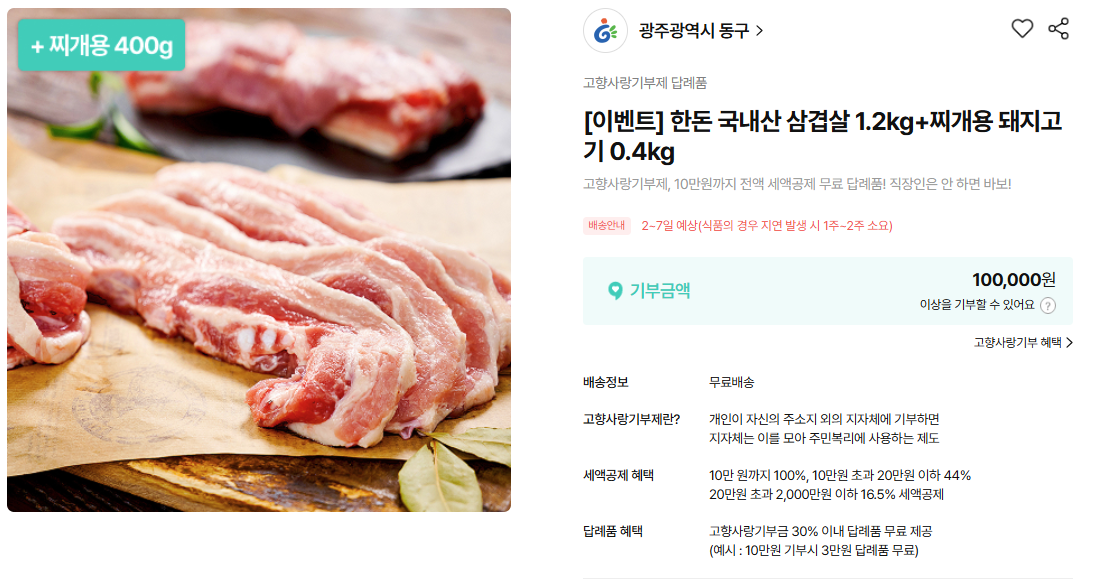
Task: Click the 광주광역시 동구 logo emblem
Action: tap(605, 31)
